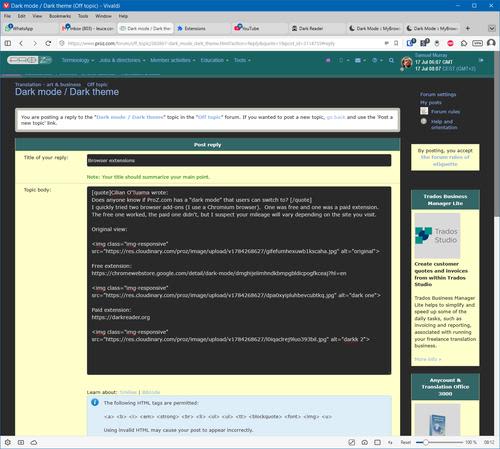Follow the 'go back' link in notice
The width and height of the screenshot is (500, 449).
coord(336,117)
